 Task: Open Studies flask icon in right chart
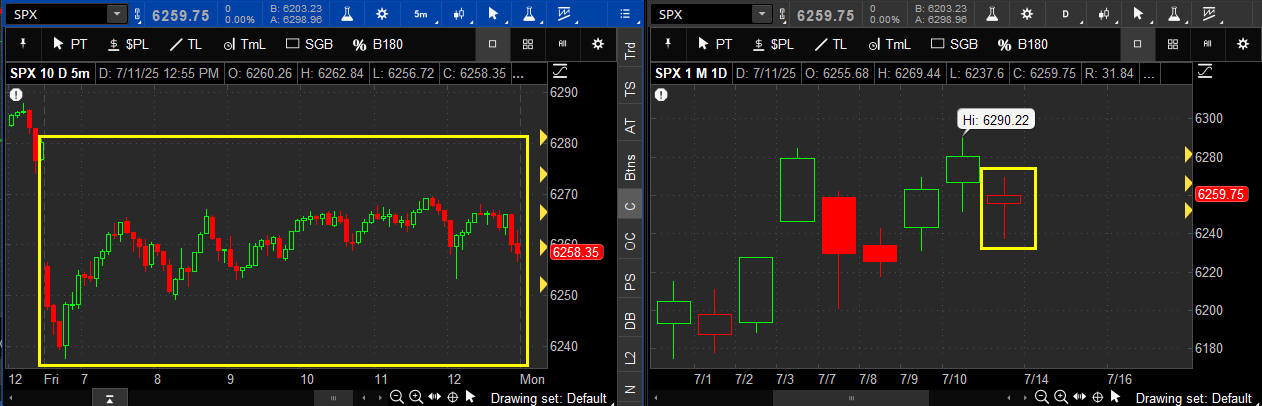coord(993,15)
